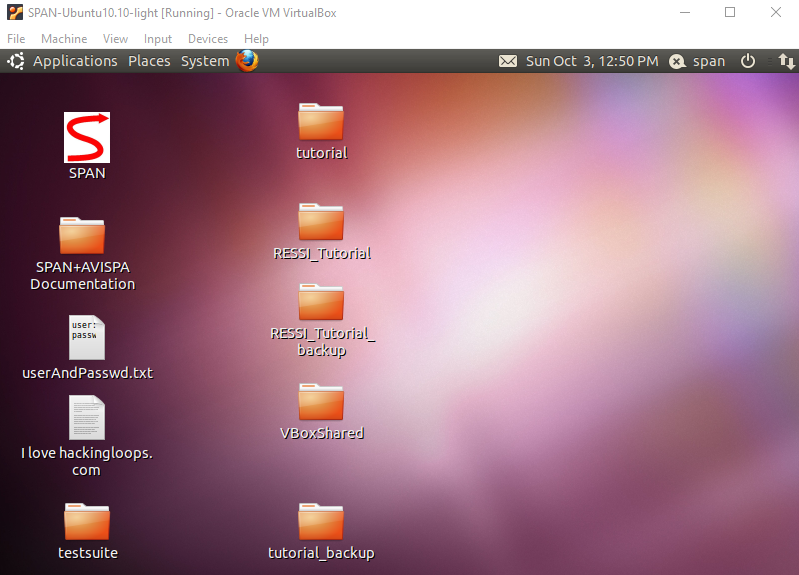Click the testsuite folder label
799x575 pixels.
88,553
